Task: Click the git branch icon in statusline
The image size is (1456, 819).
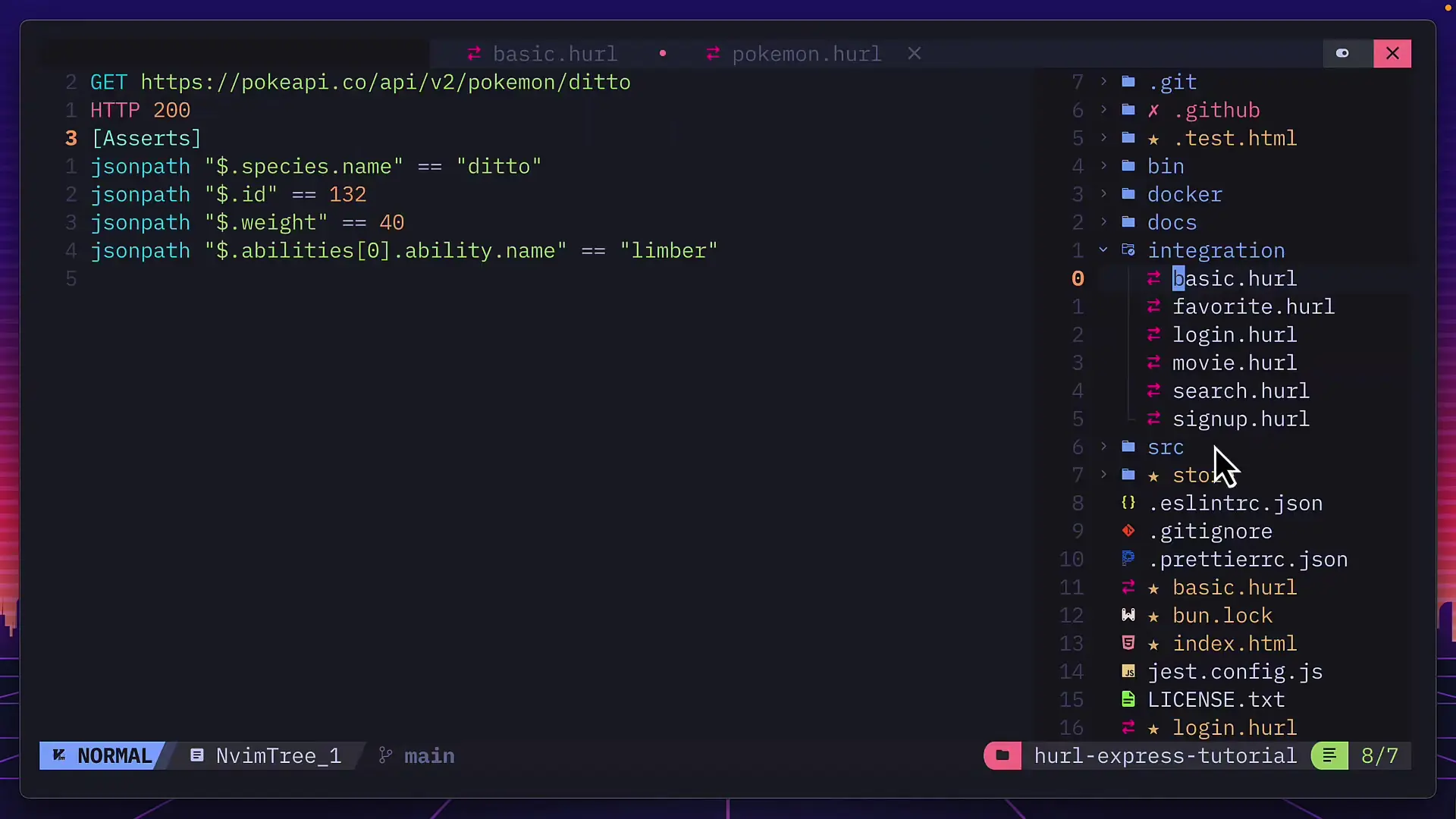Action: click(x=386, y=755)
